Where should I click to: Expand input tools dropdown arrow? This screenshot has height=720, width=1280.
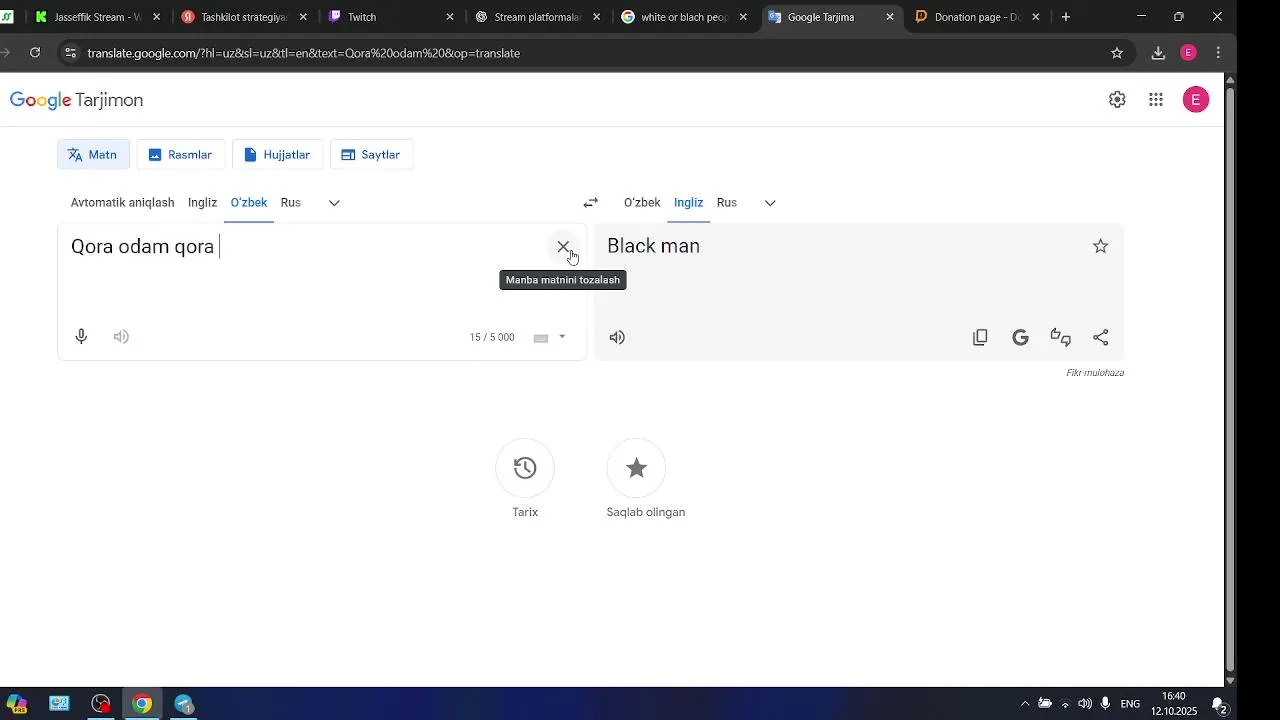(x=562, y=337)
